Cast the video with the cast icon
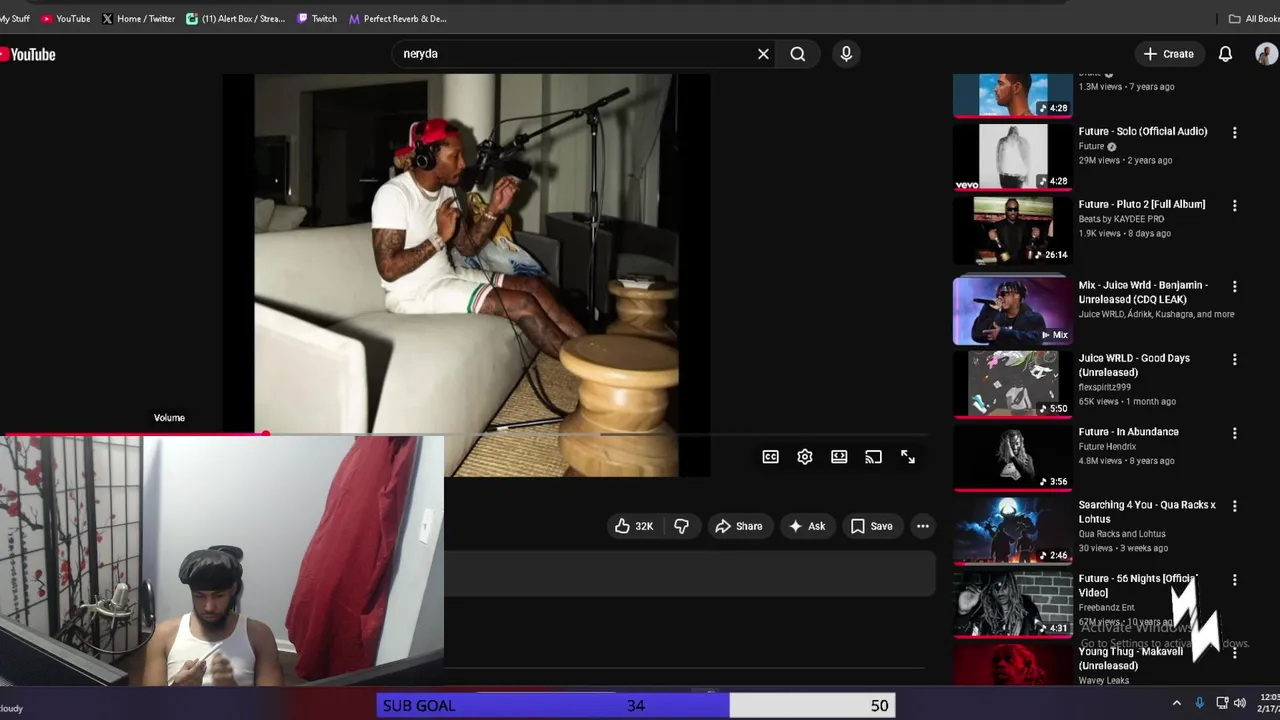Viewport: 1280px width, 720px height. click(873, 457)
